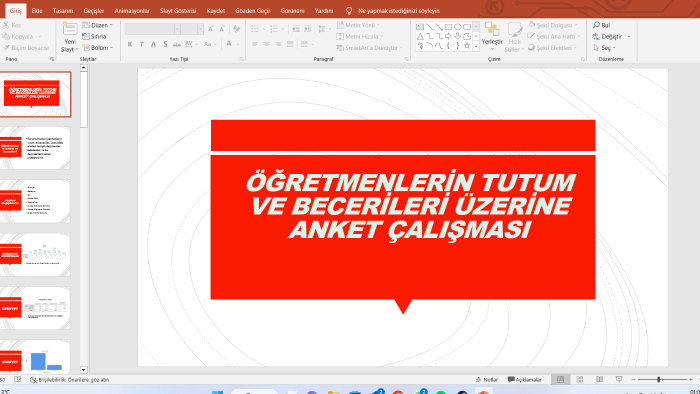This screenshot has height=394, width=700.
Task: Select the Biçim Boyacısı format painter
Action: tap(26, 48)
